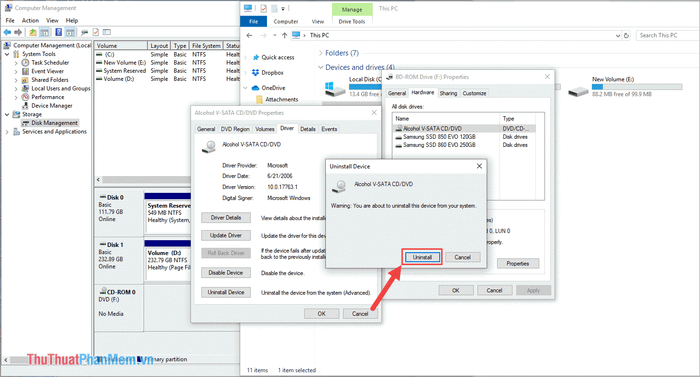The image size is (700, 377).
Task: Click the Up one level folder icon
Action: (x=33, y=32)
